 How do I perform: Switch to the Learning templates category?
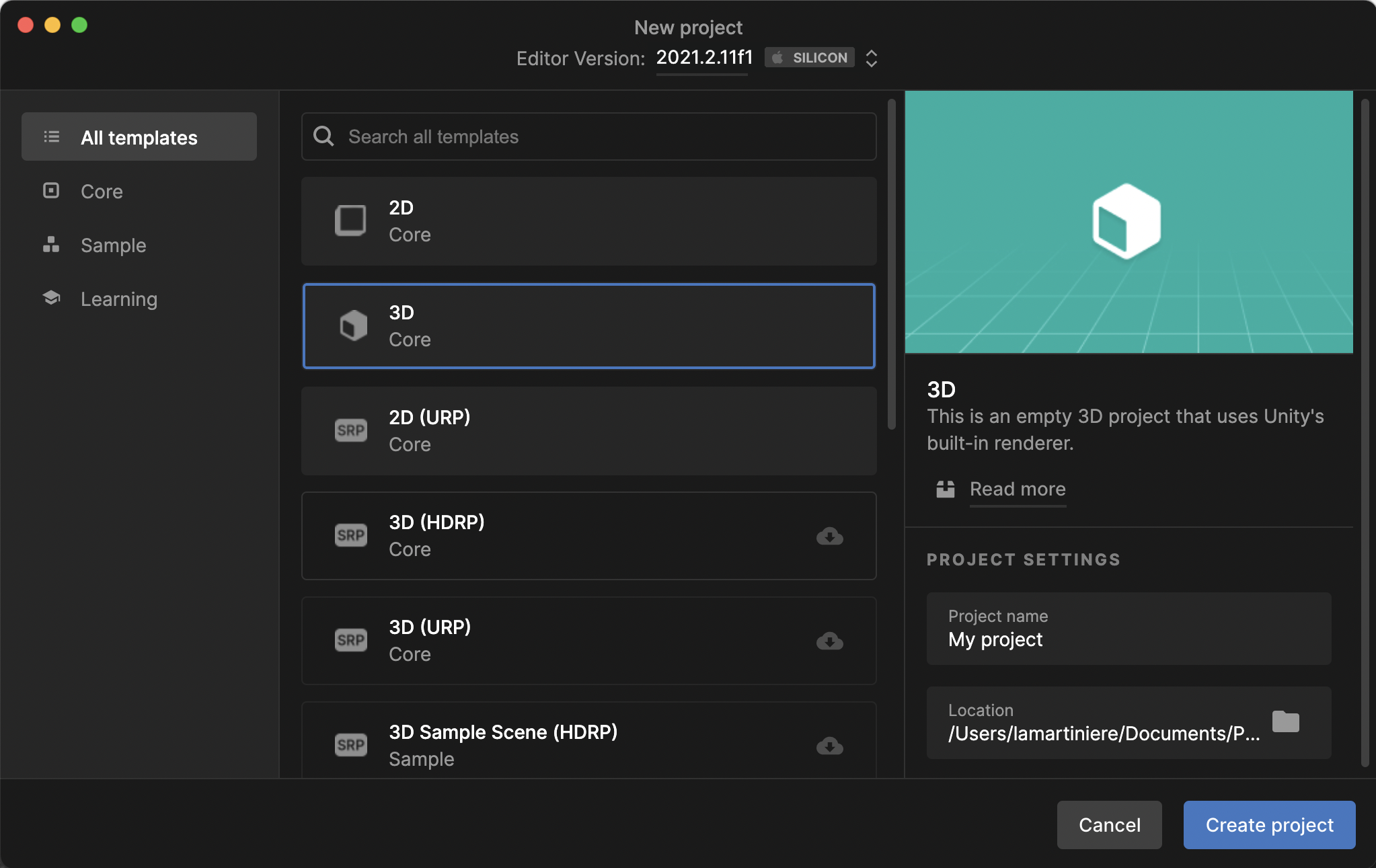click(x=119, y=299)
